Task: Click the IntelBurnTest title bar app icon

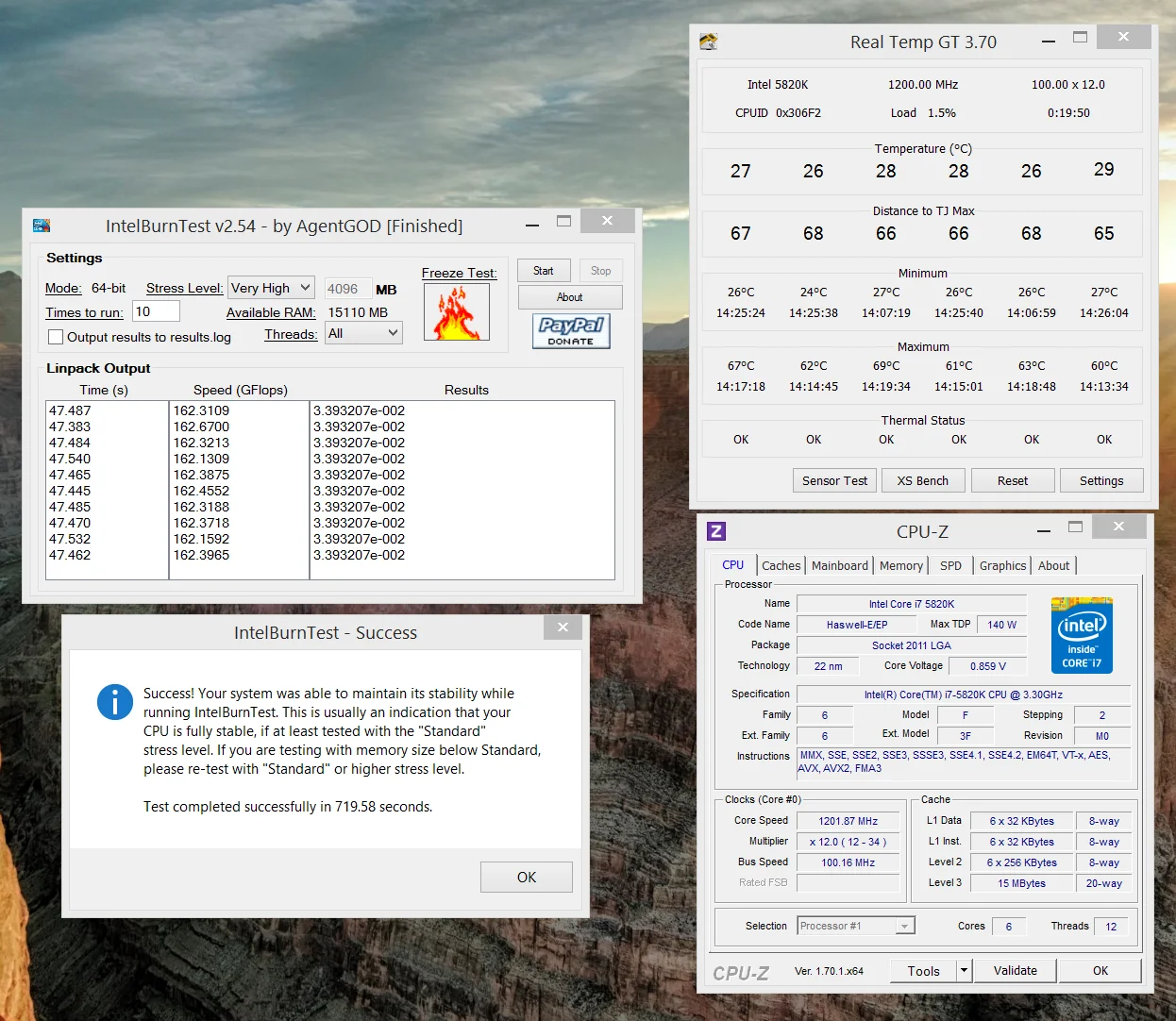Action: (41, 226)
